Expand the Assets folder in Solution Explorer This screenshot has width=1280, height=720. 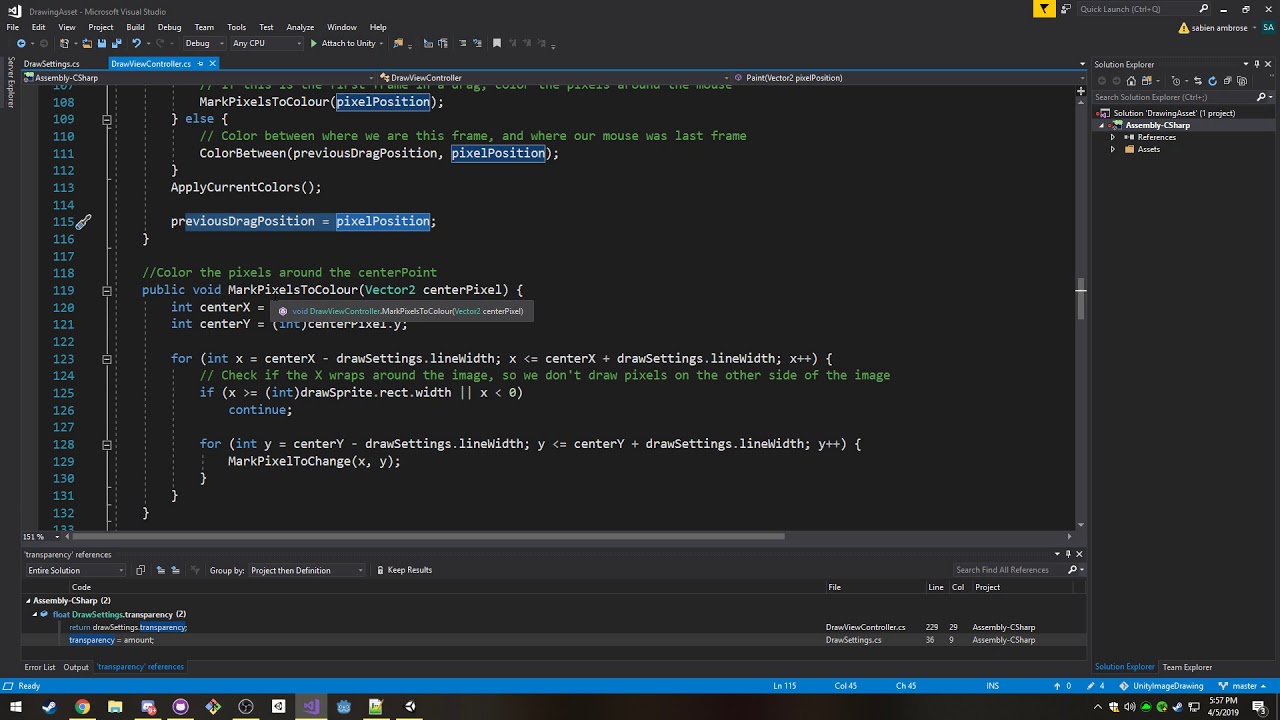(x=1112, y=149)
